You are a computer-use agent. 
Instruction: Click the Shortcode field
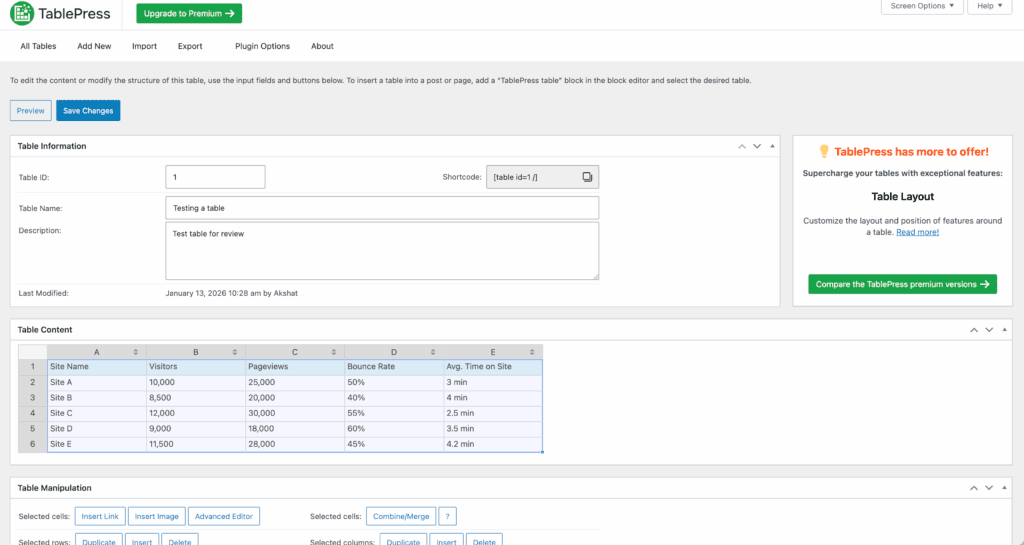[x=542, y=177]
